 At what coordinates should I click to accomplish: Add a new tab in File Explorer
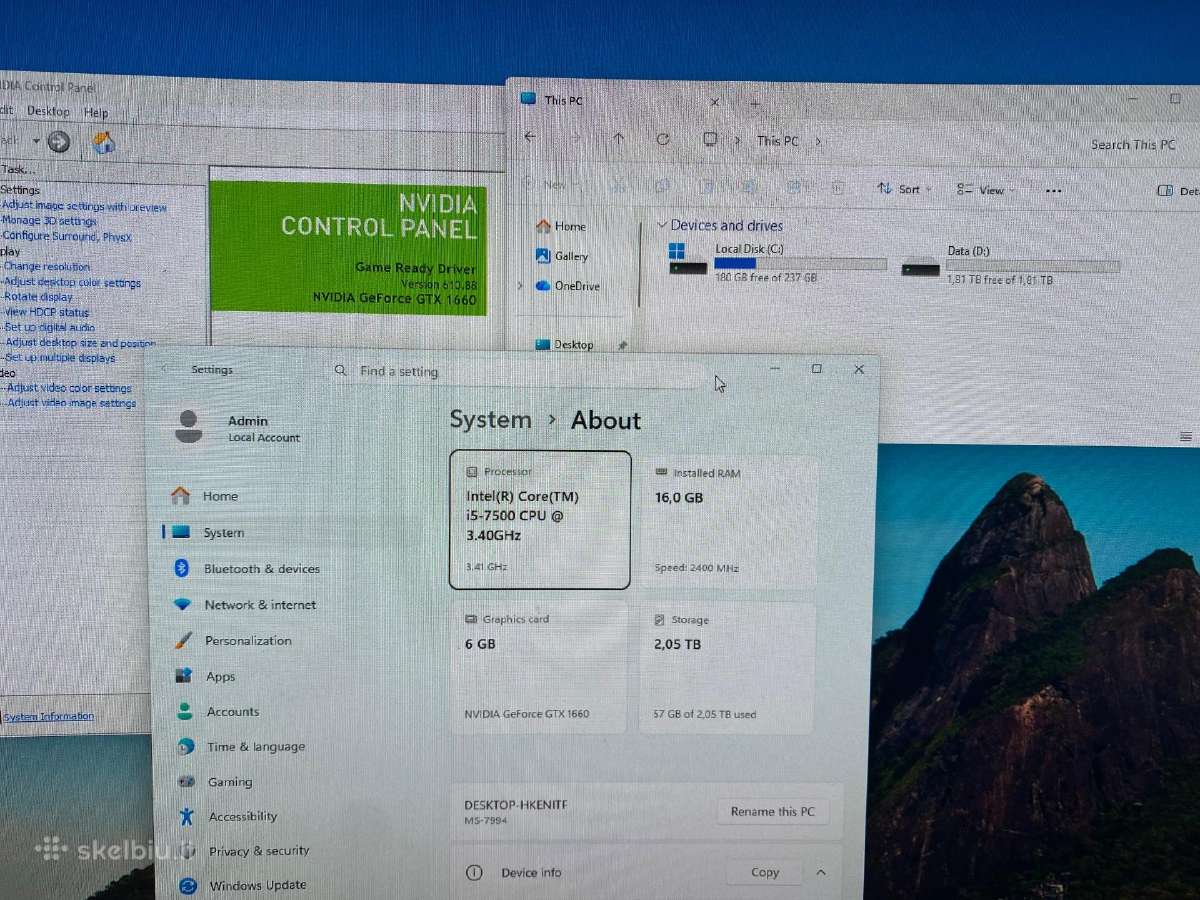point(755,103)
